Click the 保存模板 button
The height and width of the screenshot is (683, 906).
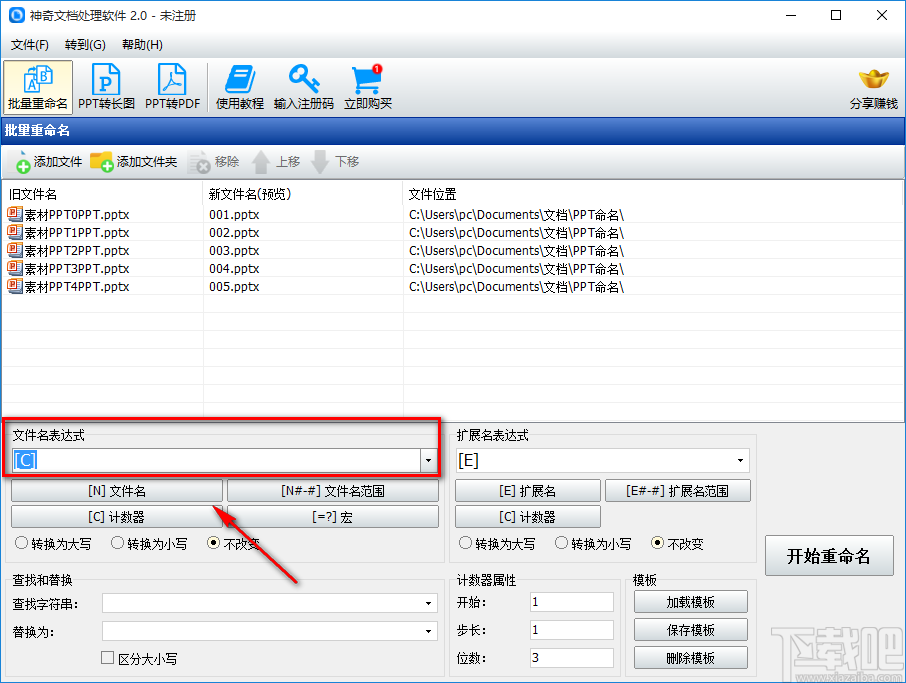(x=690, y=629)
